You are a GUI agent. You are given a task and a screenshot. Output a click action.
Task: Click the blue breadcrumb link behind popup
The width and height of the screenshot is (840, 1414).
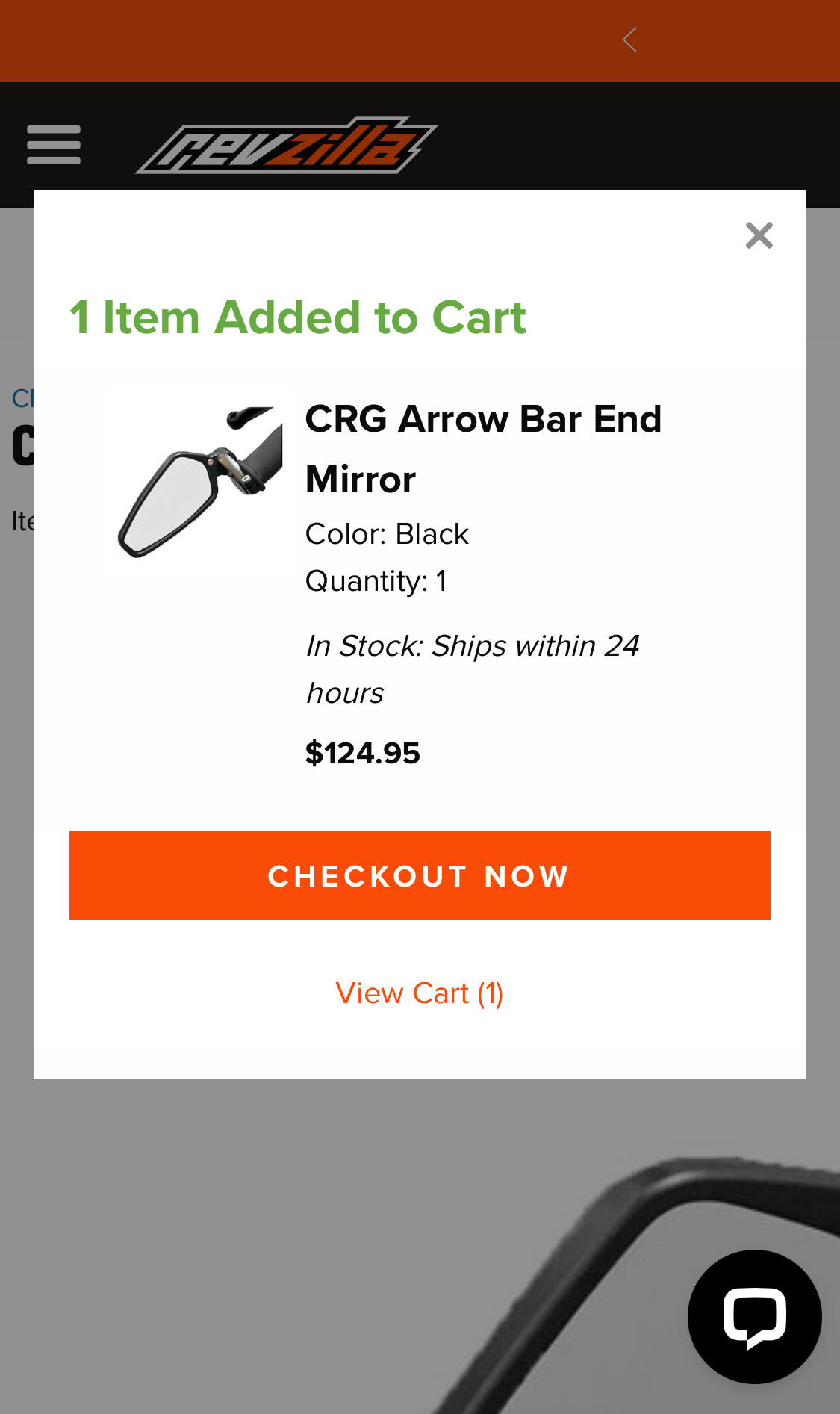pyautogui.click(x=22, y=398)
